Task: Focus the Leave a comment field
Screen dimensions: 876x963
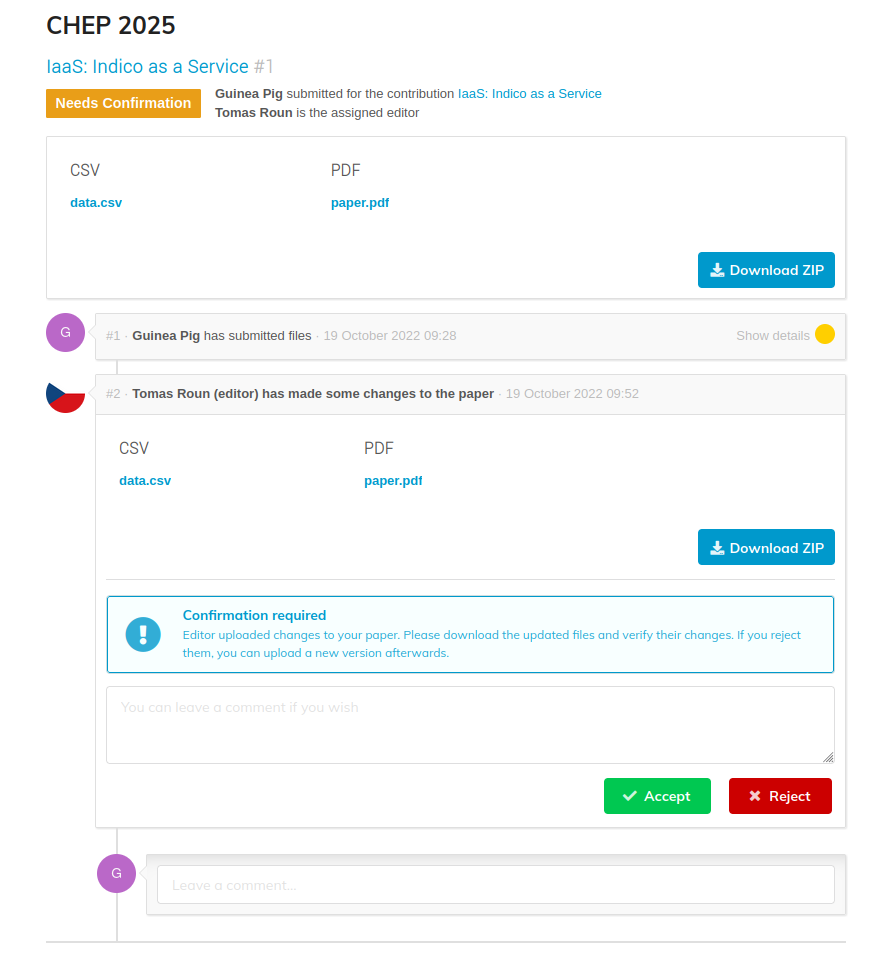Action: pos(496,885)
